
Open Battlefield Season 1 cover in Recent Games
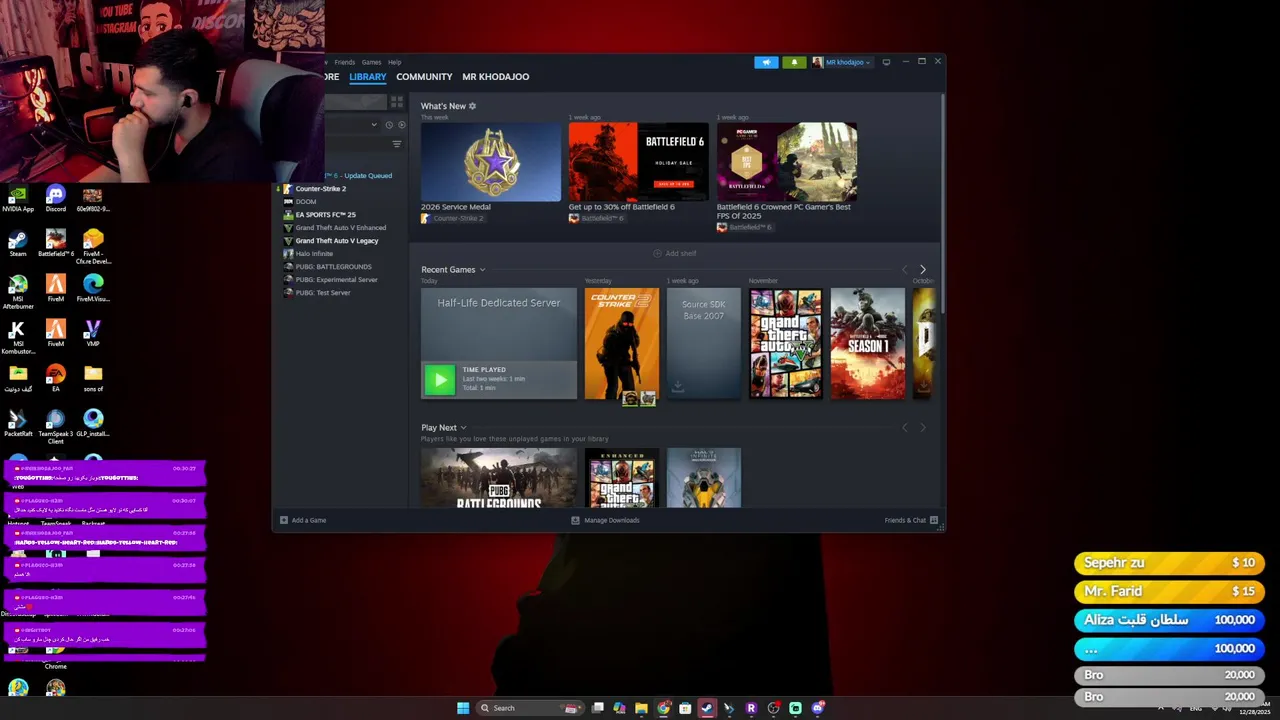coord(868,344)
